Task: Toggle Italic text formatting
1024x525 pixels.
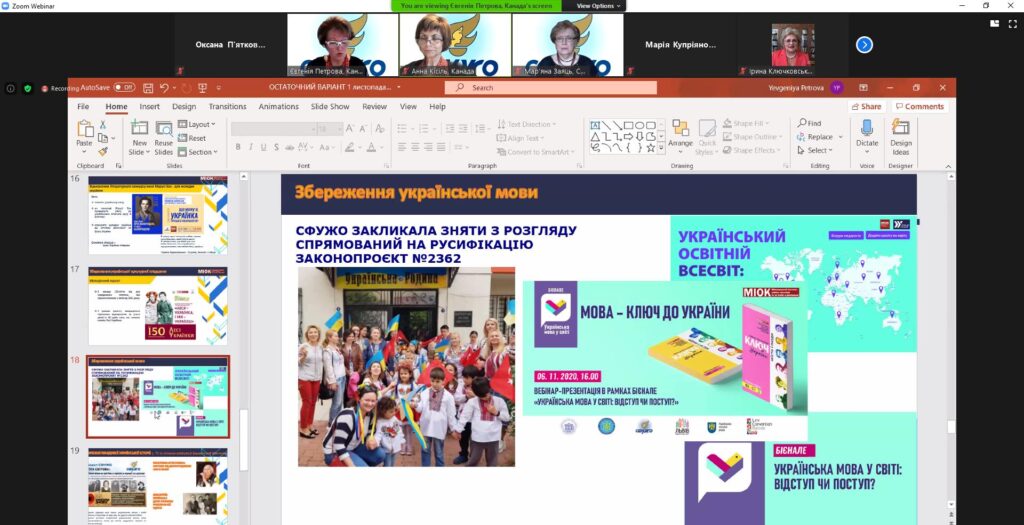Action: (251, 147)
